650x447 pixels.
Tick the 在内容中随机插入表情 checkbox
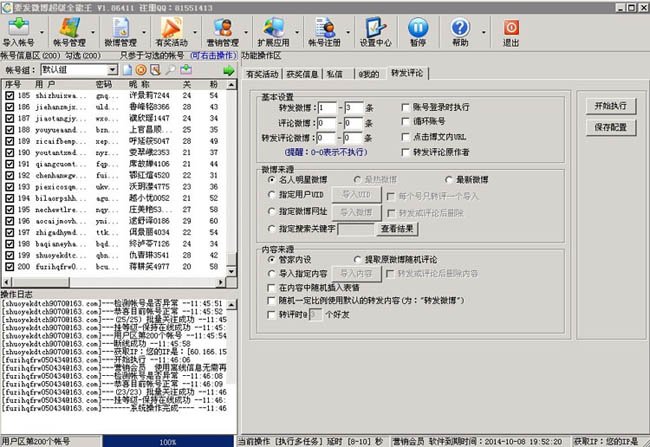click(272, 287)
